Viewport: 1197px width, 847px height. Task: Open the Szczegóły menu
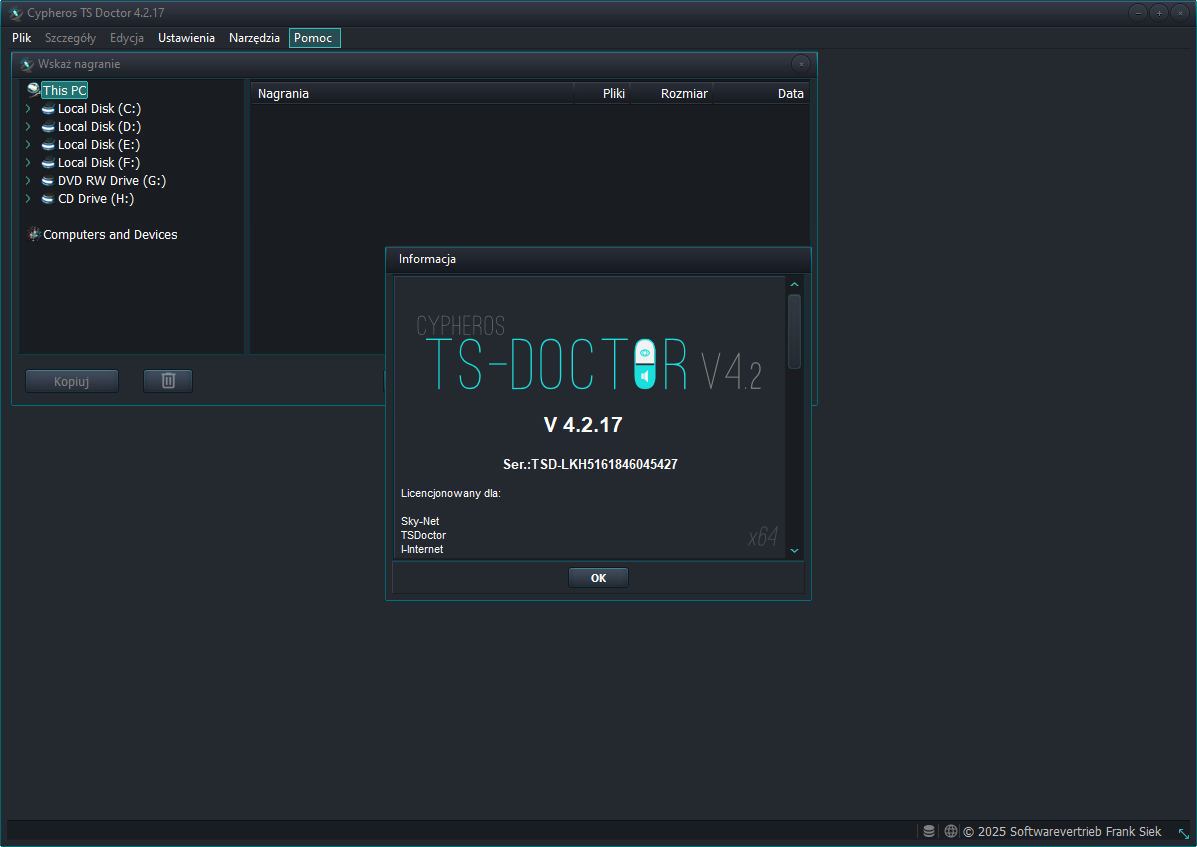point(70,38)
